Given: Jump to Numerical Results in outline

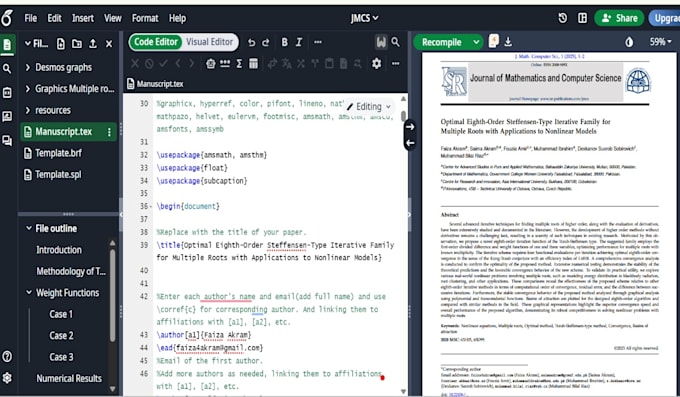Looking at the screenshot, I should (69, 378).
